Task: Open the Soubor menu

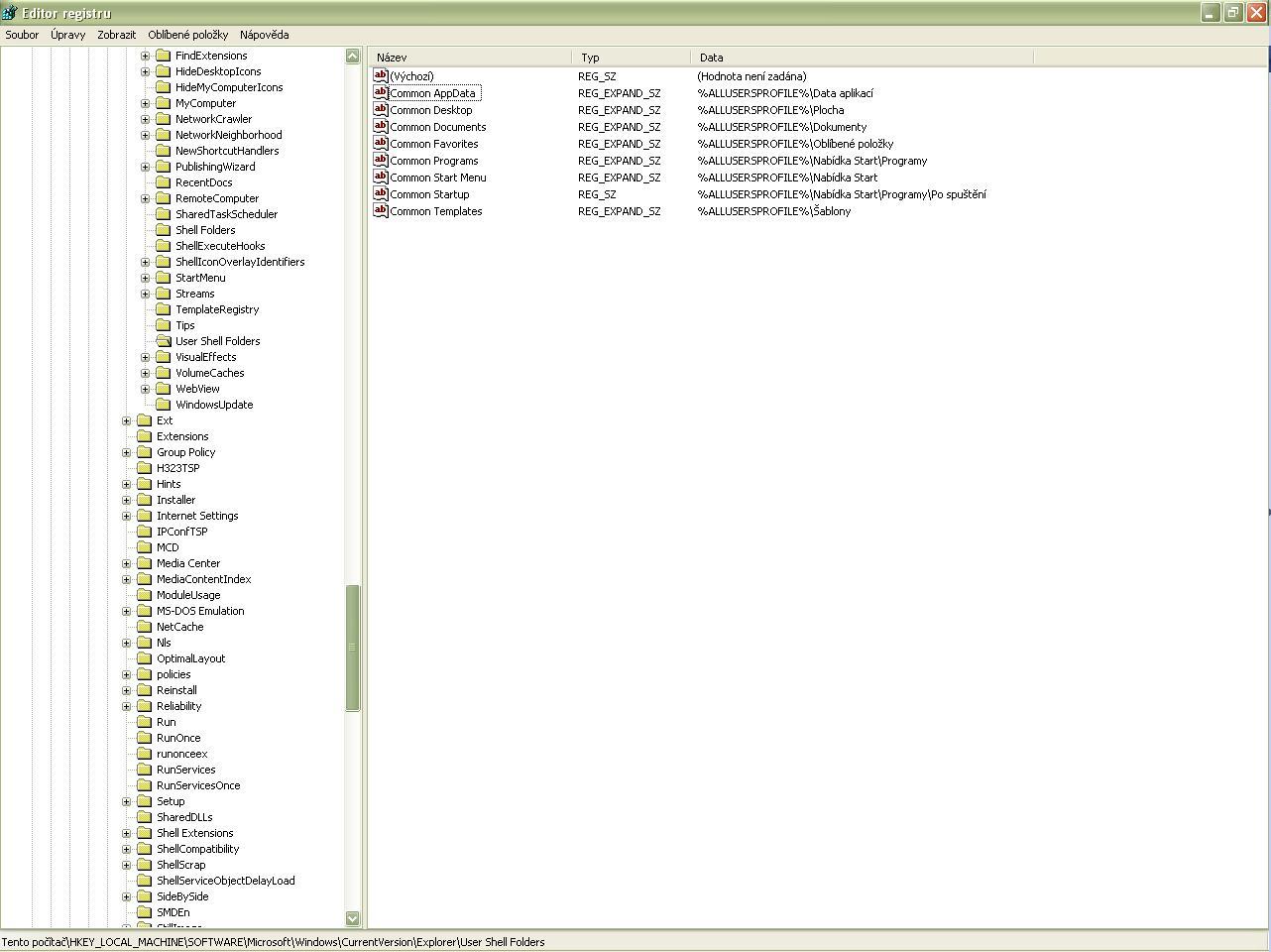Action: pyautogui.click(x=22, y=35)
